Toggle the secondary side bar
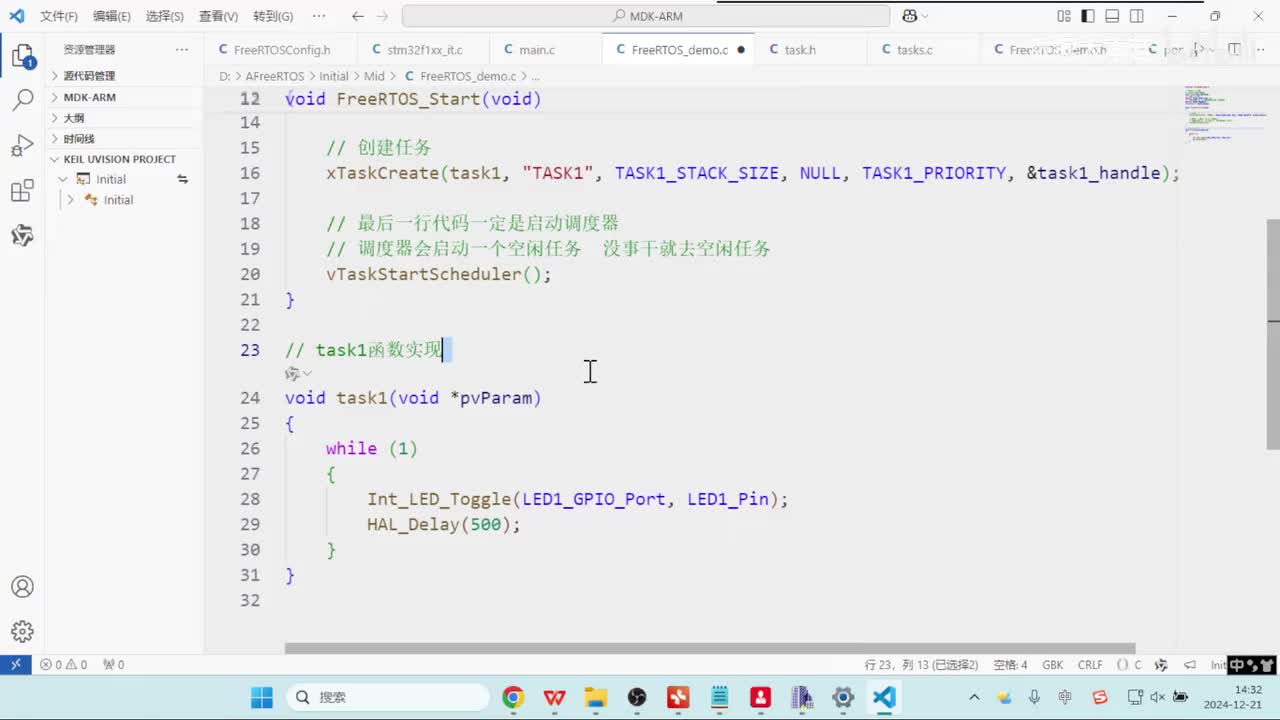This screenshot has width=1280, height=720. tap(1137, 16)
